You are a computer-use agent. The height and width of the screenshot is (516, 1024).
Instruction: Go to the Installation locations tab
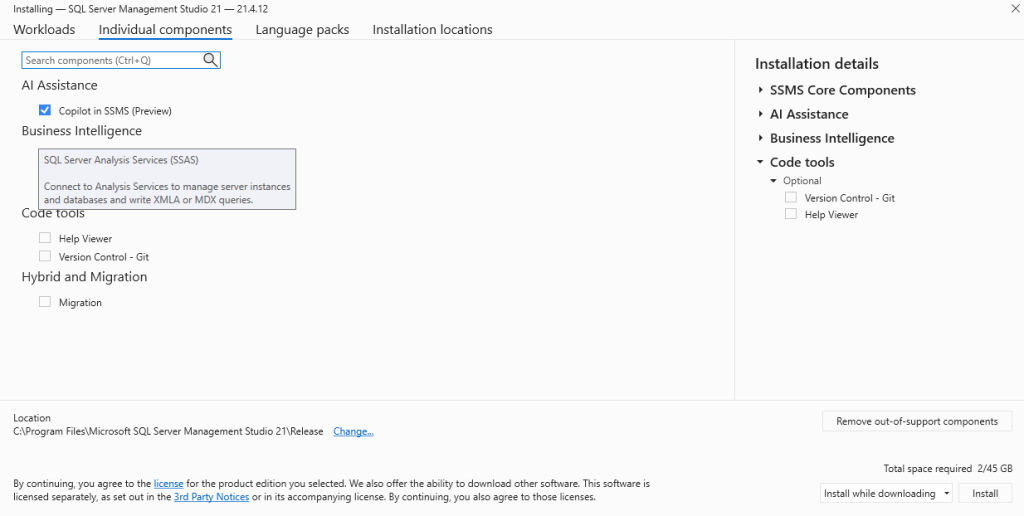click(432, 30)
